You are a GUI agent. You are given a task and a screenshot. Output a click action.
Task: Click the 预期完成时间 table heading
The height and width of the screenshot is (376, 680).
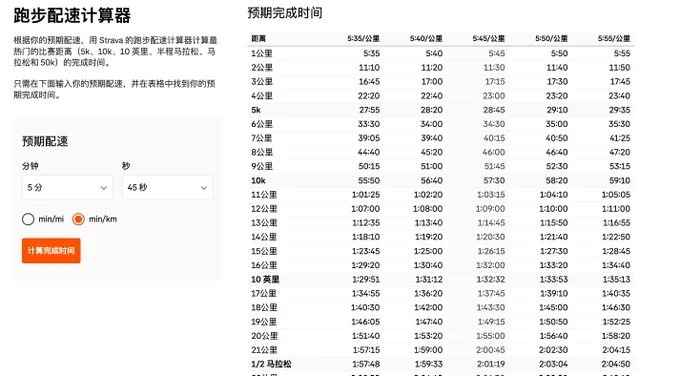285,13
